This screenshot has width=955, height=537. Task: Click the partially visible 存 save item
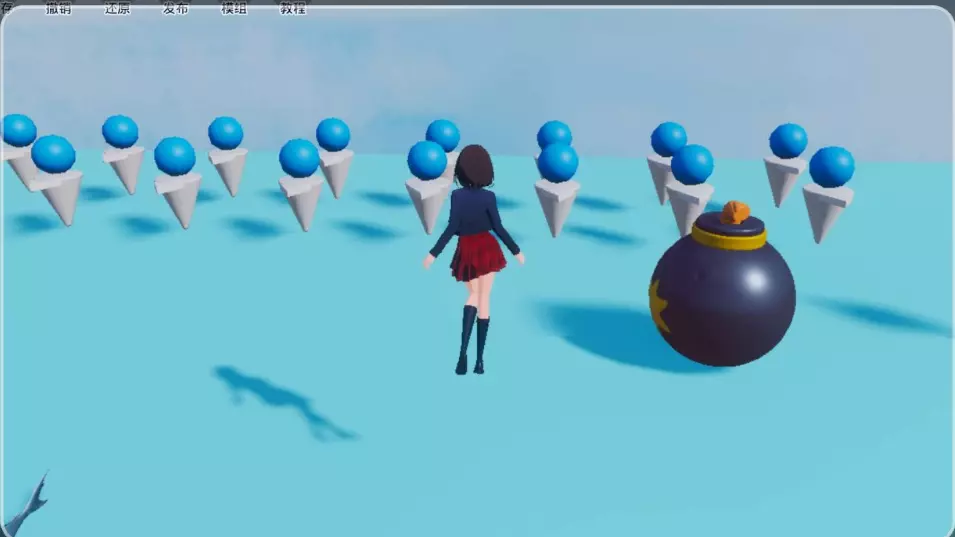click(7, 8)
